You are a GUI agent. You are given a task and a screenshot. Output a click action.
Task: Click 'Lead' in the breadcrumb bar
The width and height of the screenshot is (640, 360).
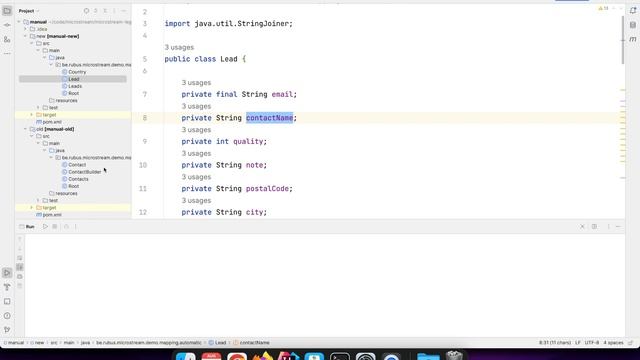(x=217, y=343)
